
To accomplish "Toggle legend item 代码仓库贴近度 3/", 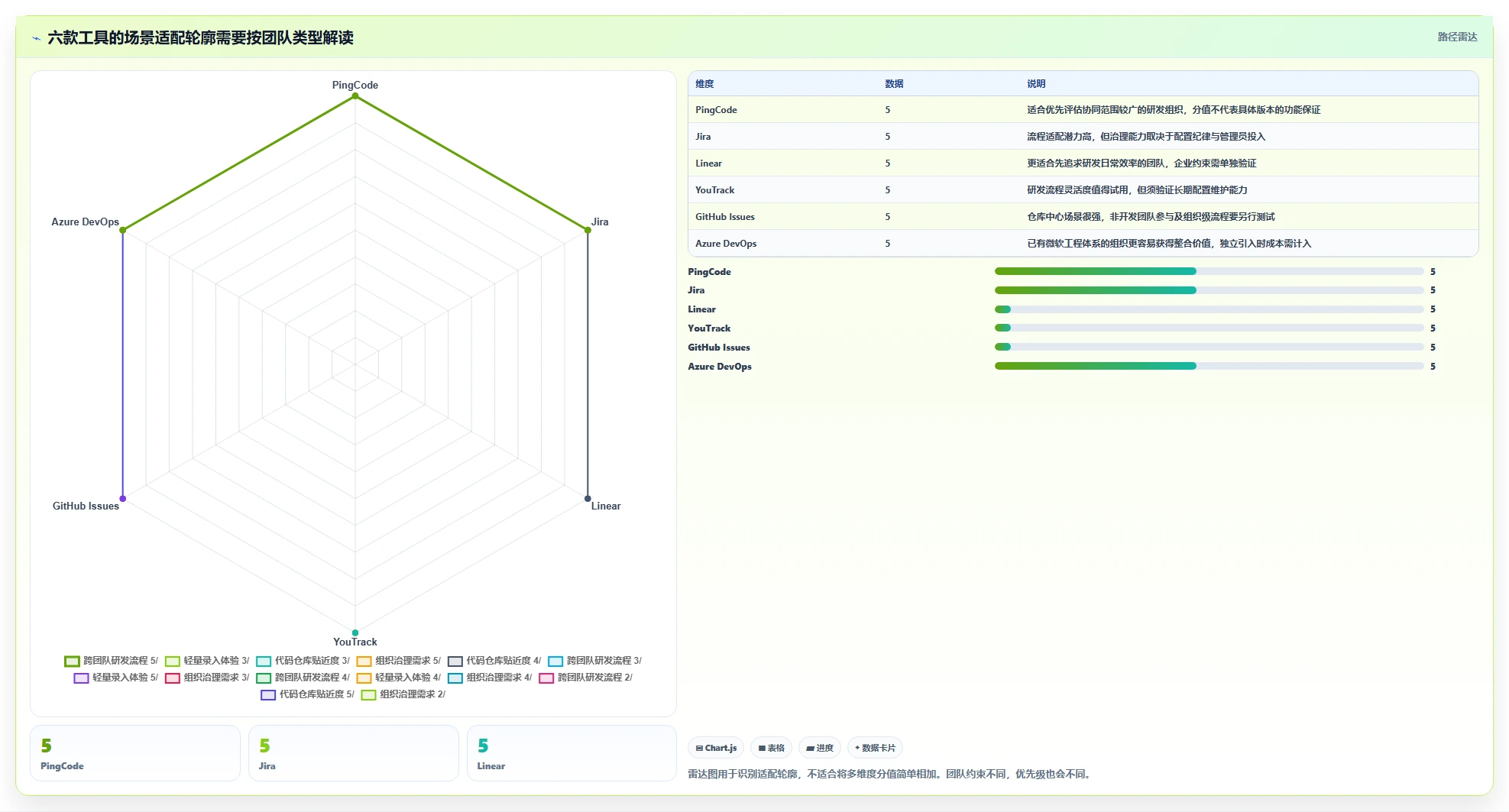I will pos(303,661).
